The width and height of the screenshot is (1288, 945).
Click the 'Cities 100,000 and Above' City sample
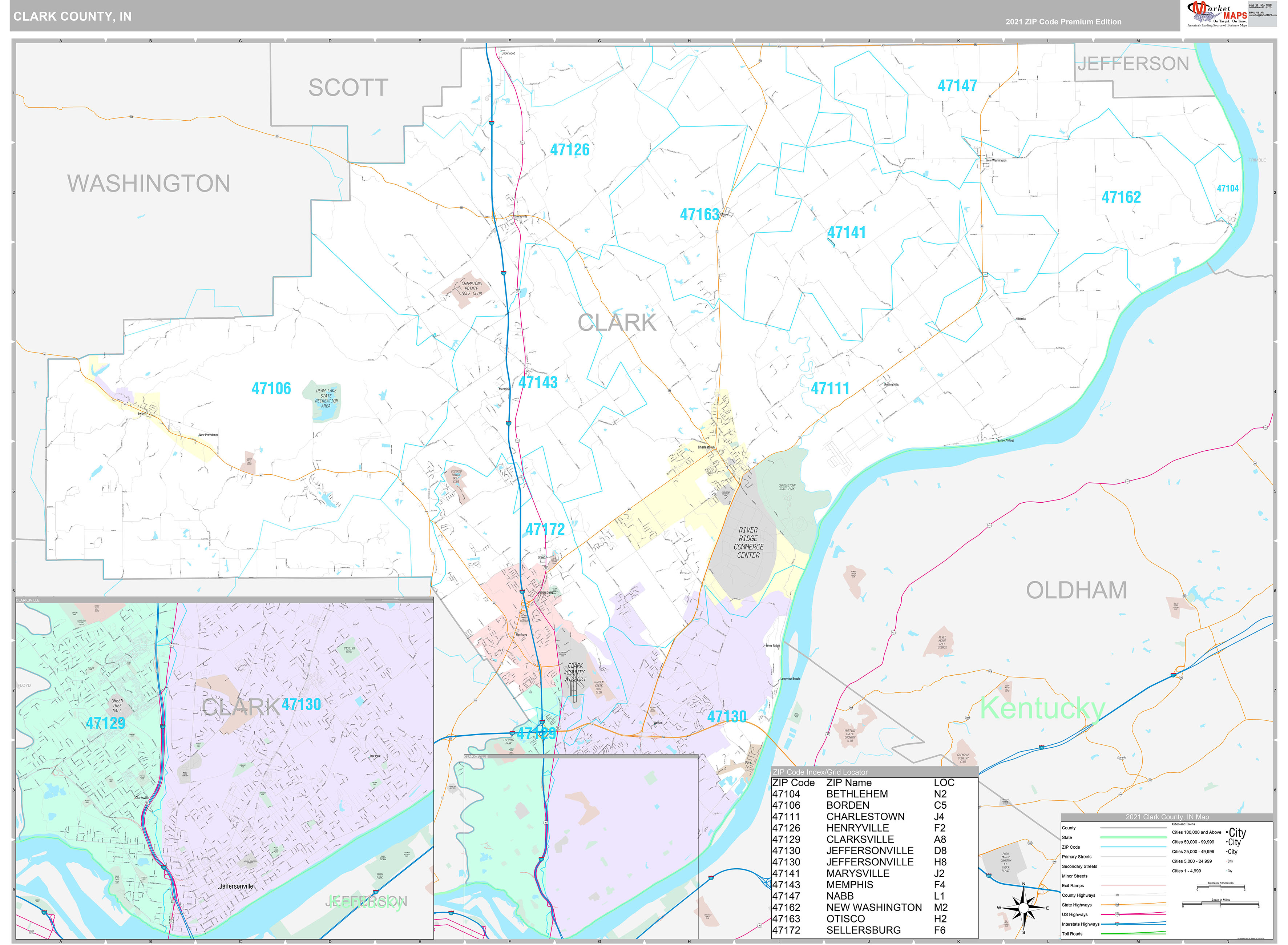click(x=1236, y=833)
